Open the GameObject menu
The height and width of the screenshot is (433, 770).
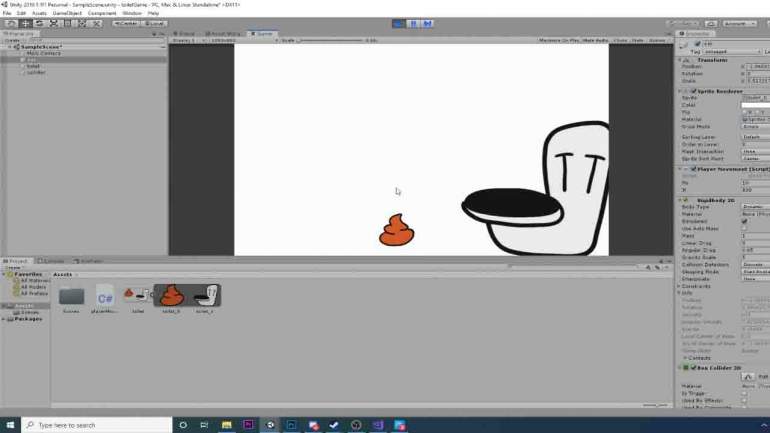click(x=67, y=13)
